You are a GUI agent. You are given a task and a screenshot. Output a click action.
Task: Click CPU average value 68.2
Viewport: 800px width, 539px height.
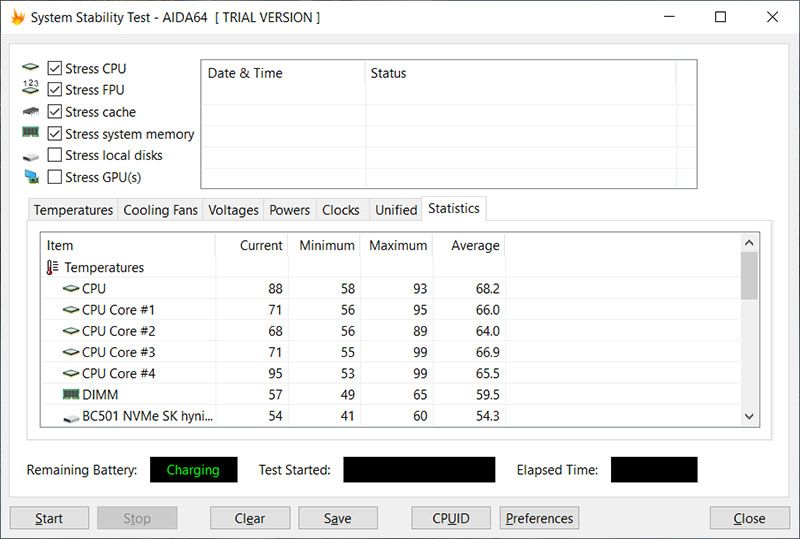[x=487, y=289]
